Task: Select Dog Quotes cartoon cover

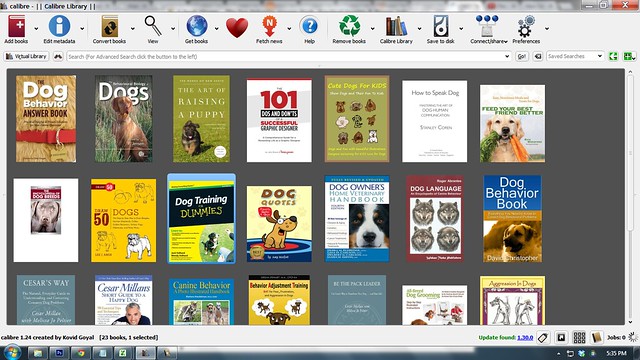Action: [x=279, y=224]
